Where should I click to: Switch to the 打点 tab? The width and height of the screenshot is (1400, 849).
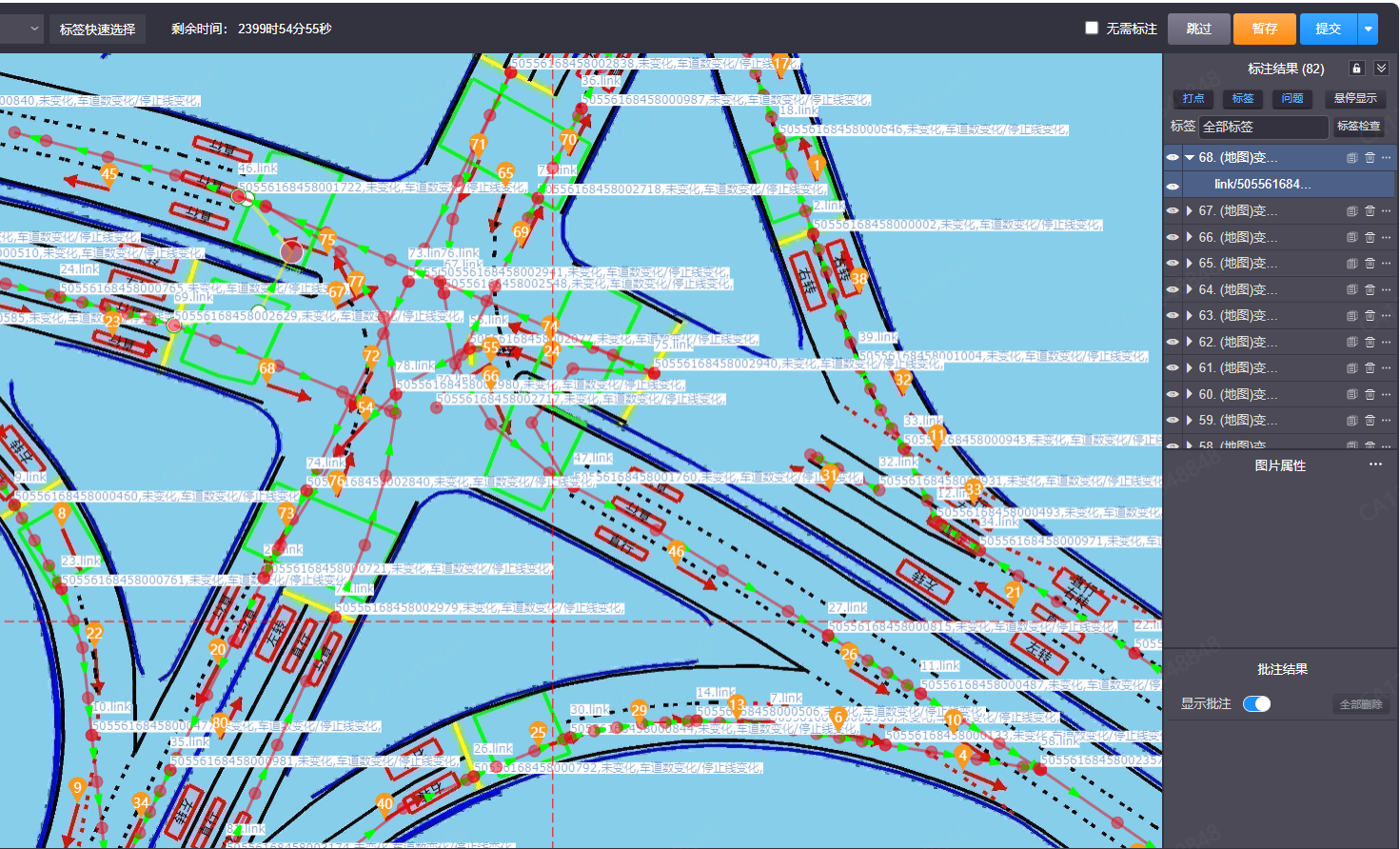[1193, 98]
